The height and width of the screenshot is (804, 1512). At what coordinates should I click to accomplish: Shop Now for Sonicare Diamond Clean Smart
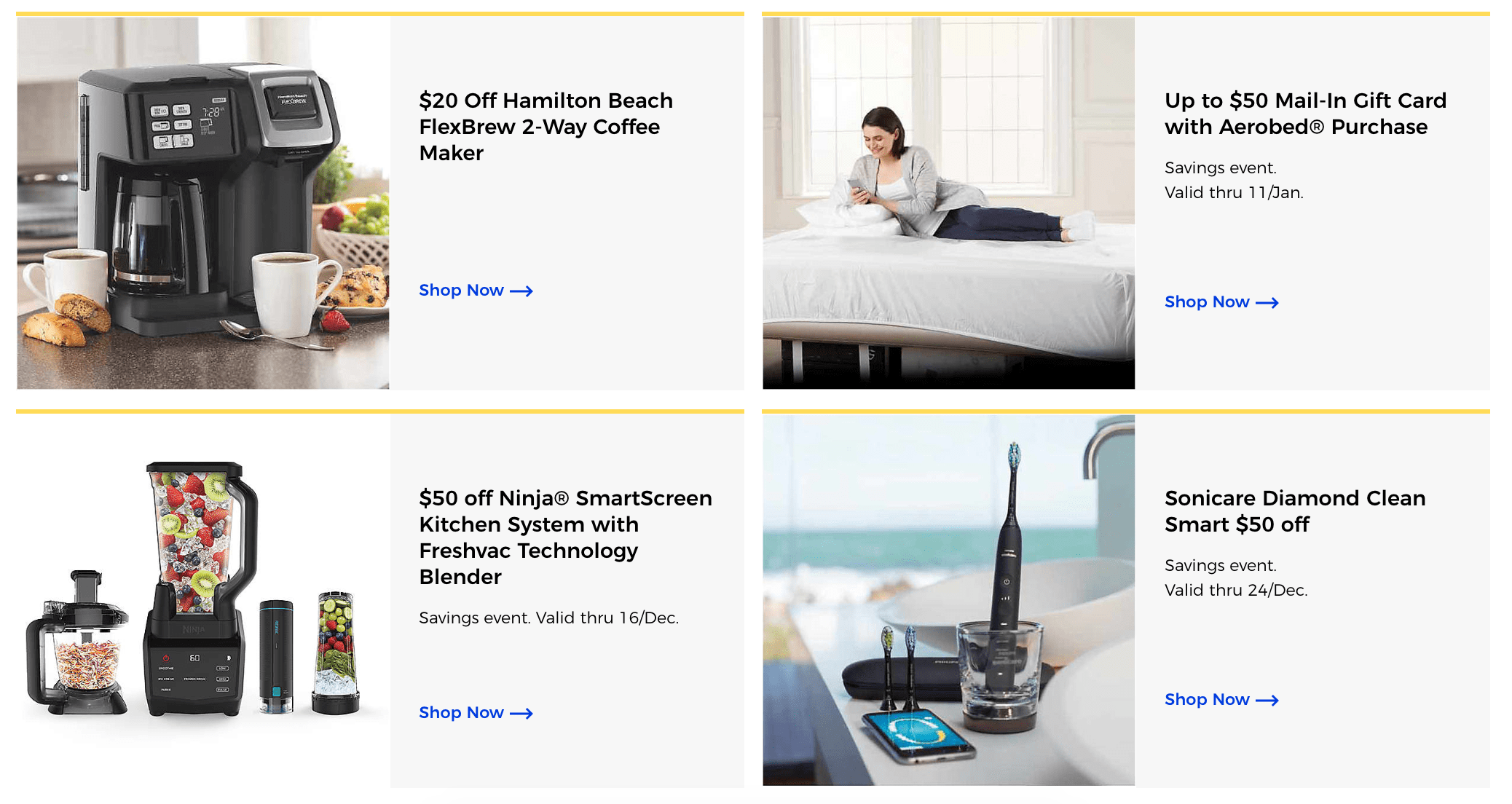[1221, 700]
